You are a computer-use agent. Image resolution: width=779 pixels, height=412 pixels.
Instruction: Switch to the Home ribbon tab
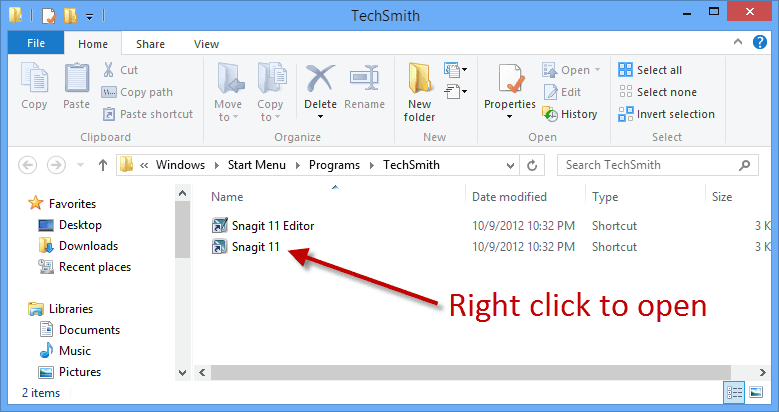click(92, 44)
